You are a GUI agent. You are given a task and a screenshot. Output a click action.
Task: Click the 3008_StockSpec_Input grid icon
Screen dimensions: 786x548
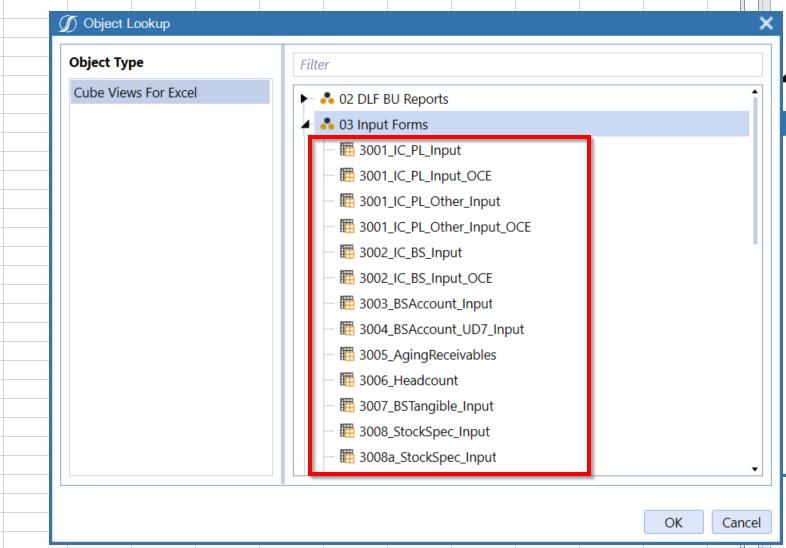(347, 432)
